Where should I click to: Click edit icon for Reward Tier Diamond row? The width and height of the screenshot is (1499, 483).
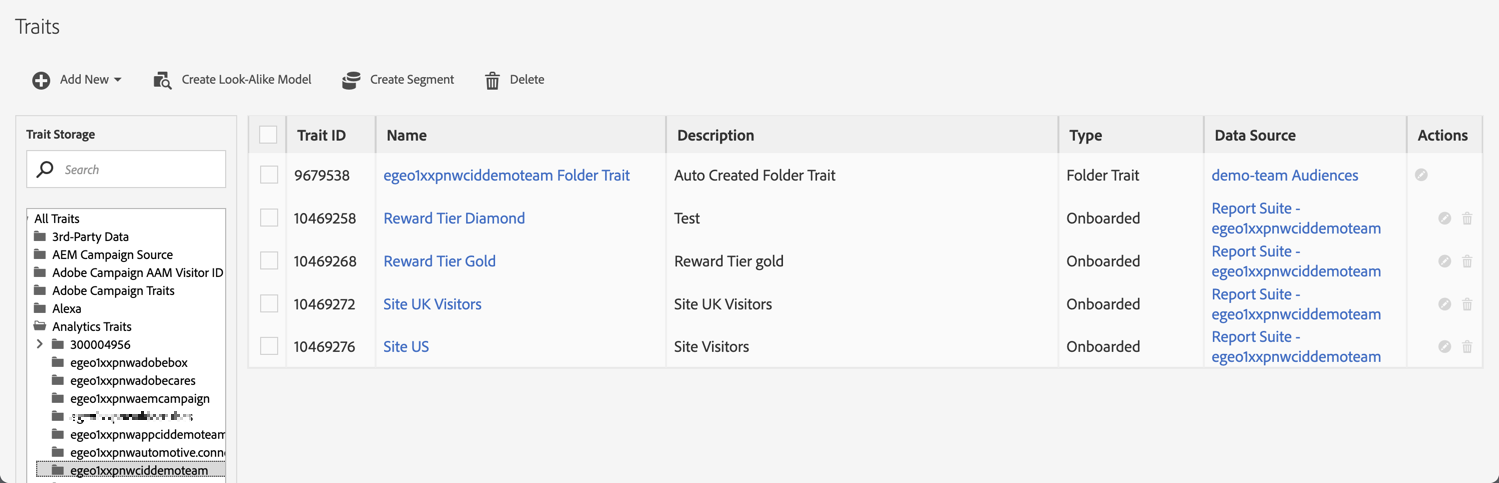1444,218
